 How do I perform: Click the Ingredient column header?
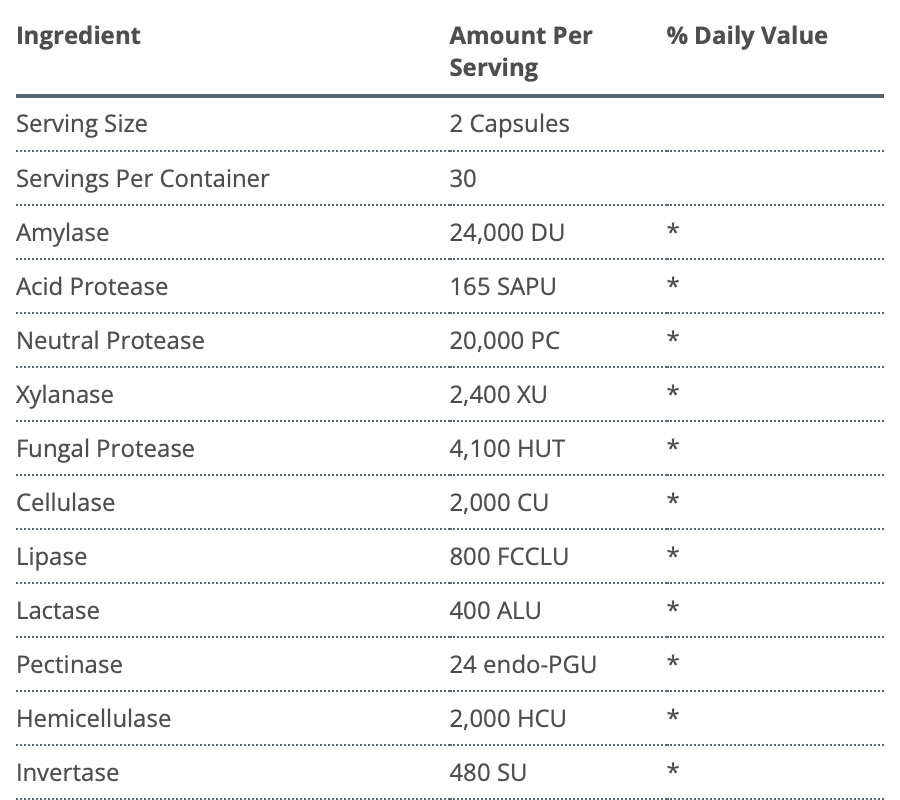pyautogui.click(x=78, y=36)
